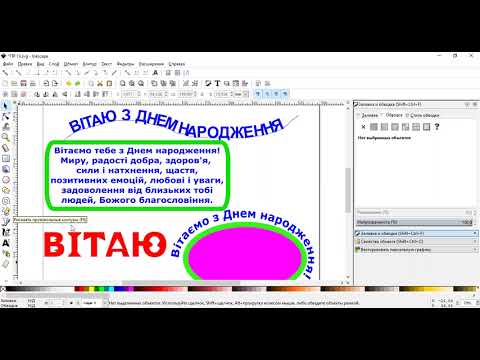Select the Selector arrow tool
The image size is (480, 360).
[5, 106]
